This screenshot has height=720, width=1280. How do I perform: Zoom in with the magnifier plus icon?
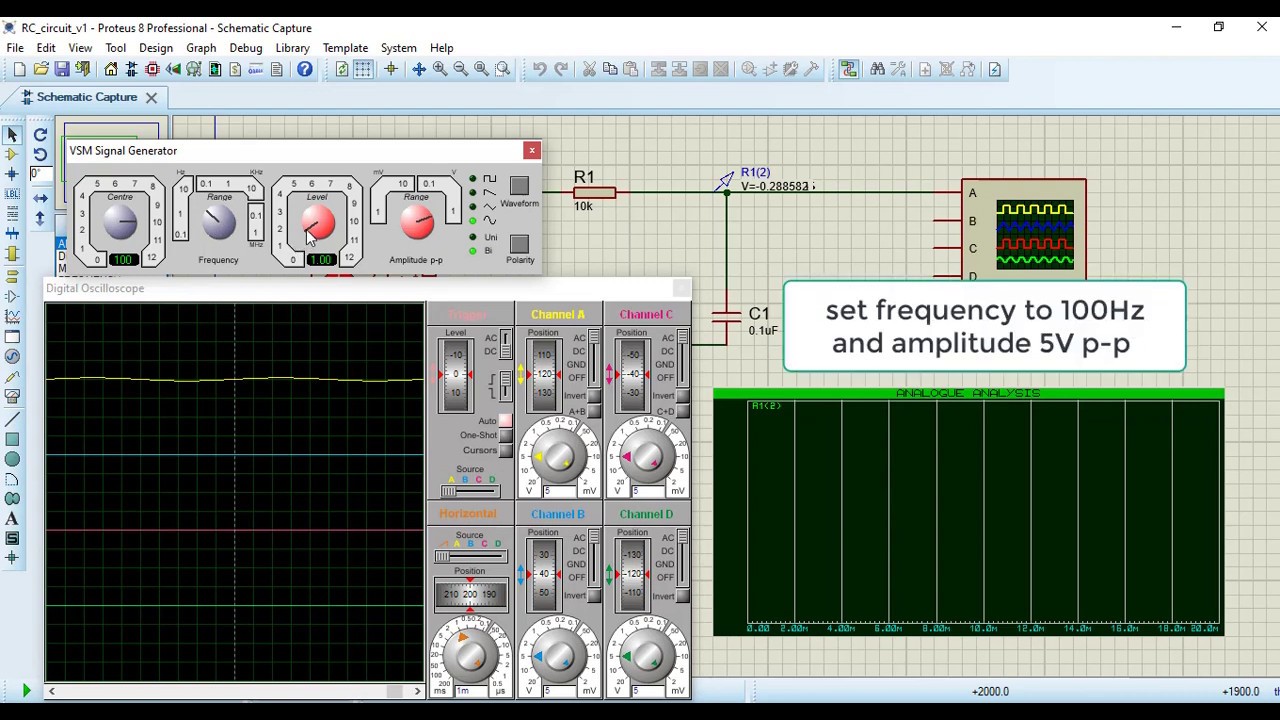(440, 69)
